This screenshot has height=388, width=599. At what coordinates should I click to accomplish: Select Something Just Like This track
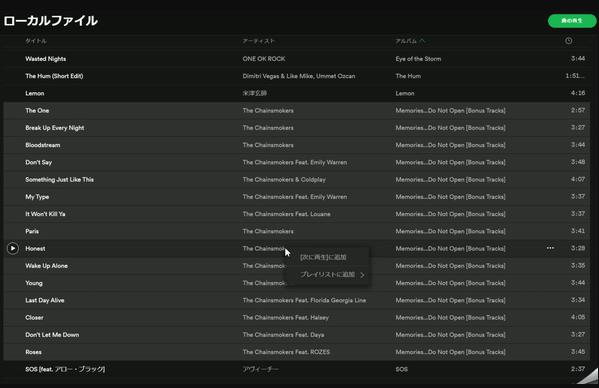tap(60, 179)
